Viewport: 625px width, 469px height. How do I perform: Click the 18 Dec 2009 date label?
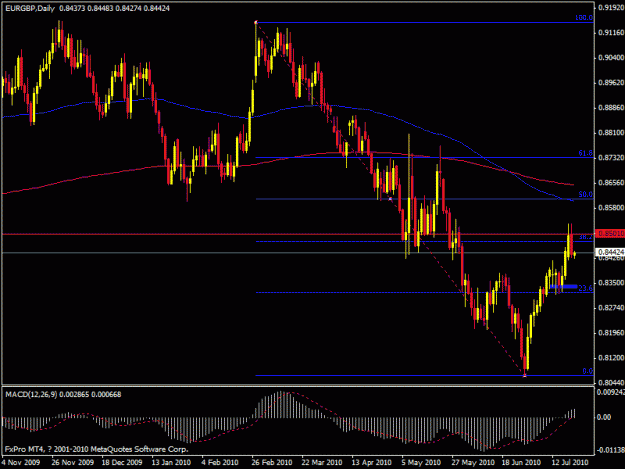(122, 463)
